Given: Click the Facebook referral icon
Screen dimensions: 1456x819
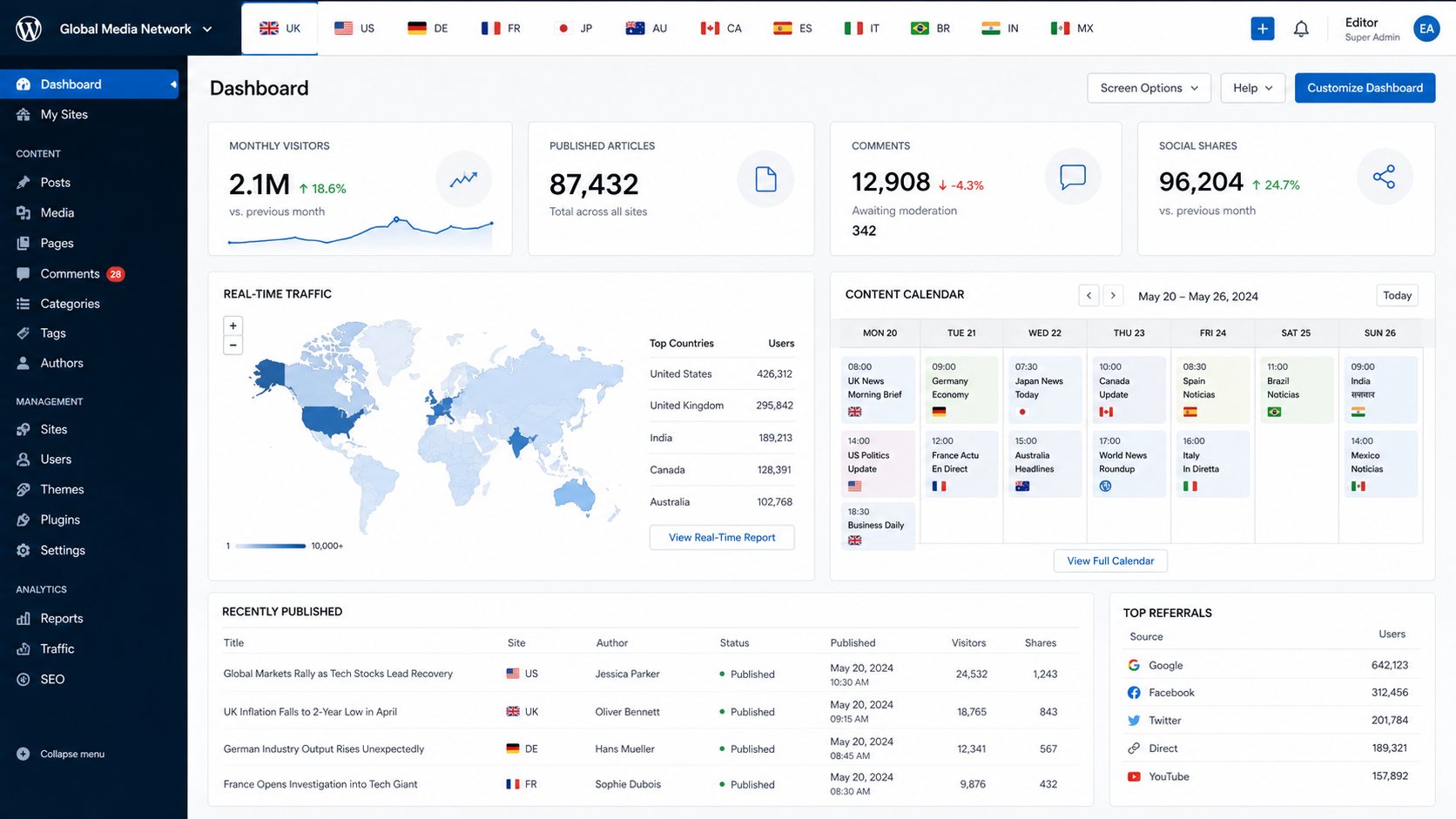Looking at the screenshot, I should (1134, 693).
